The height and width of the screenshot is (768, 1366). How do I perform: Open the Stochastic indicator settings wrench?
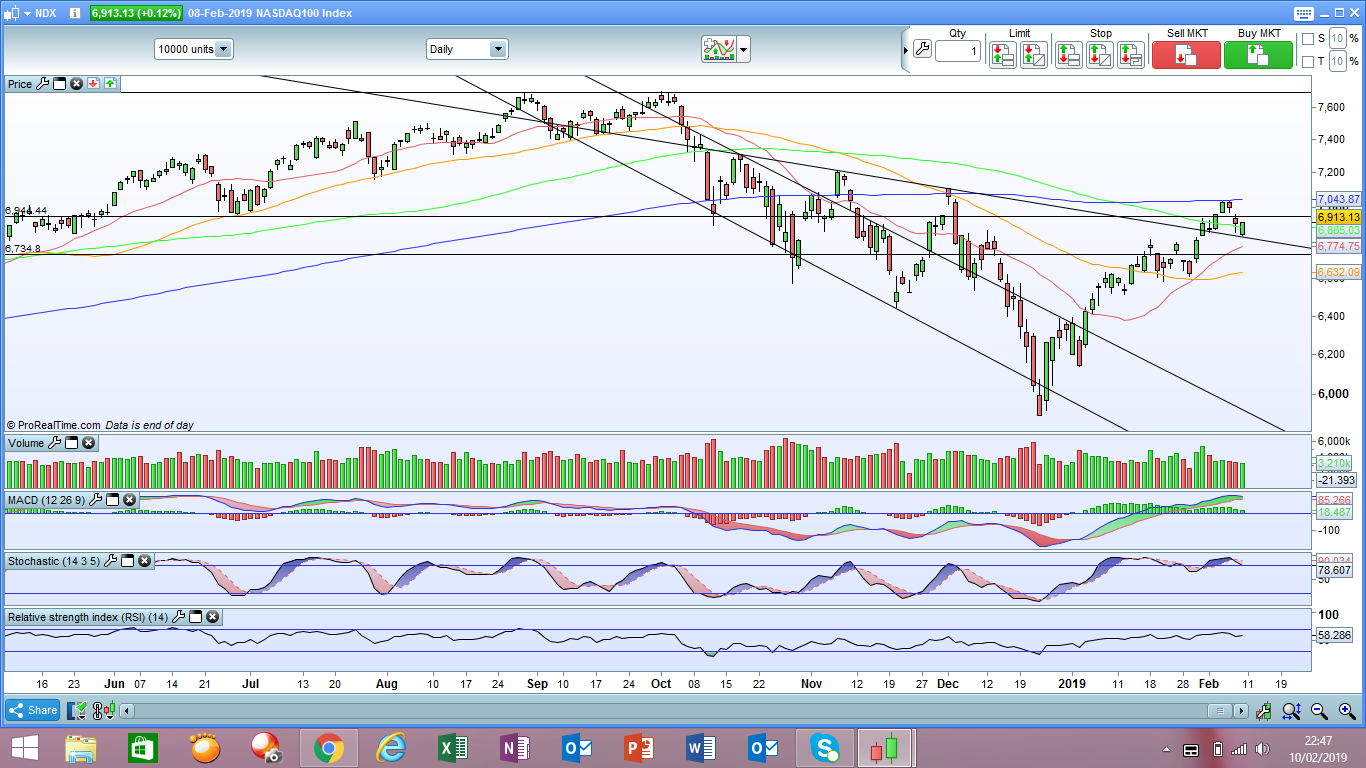coord(111,561)
